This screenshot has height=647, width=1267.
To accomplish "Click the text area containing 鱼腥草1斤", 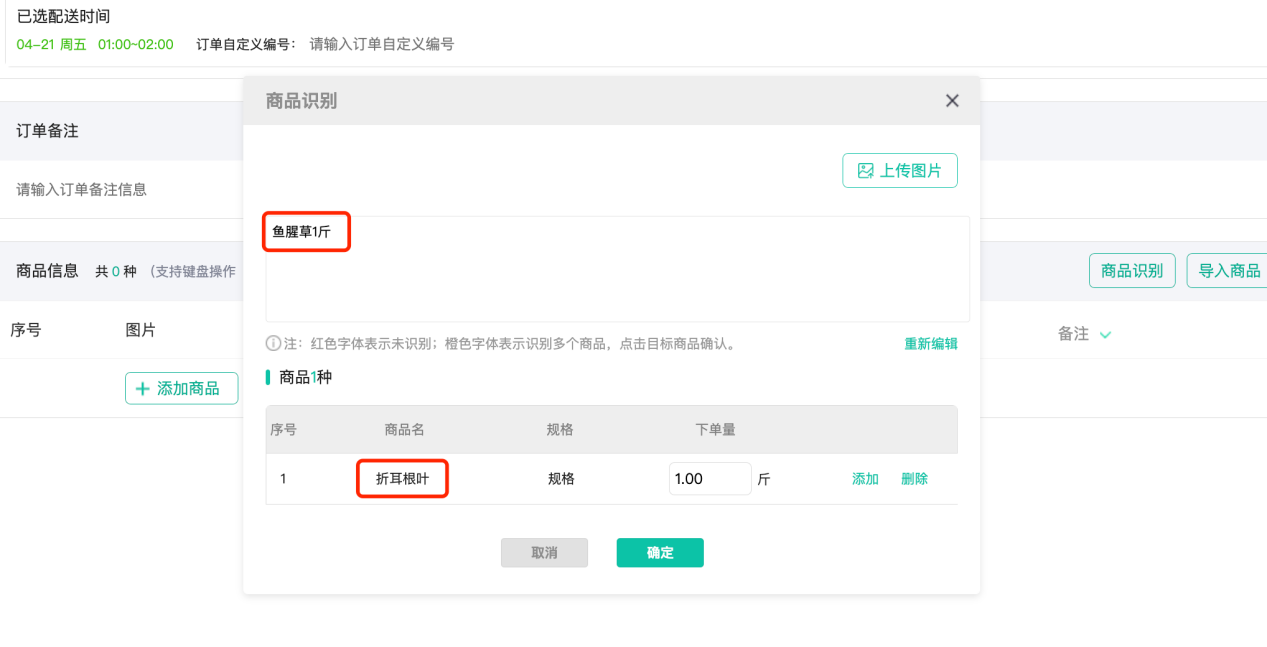I will [x=616, y=269].
